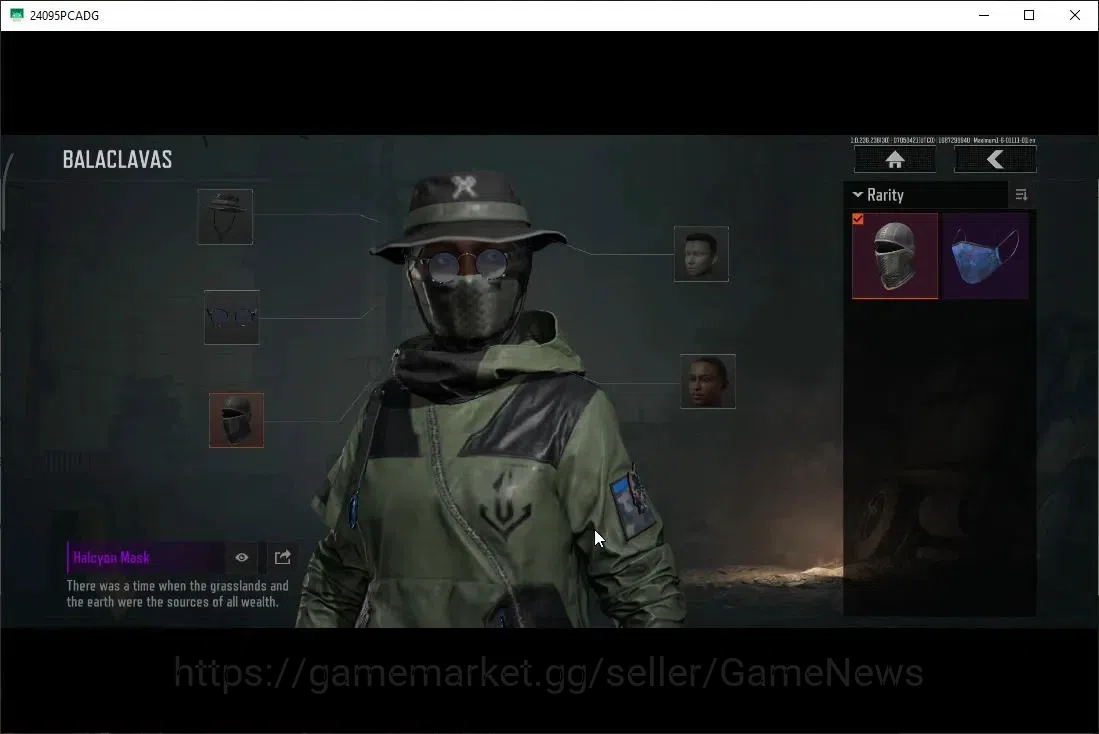The width and height of the screenshot is (1099, 734).
Task: Go to the home screen via house icon
Action: 894,160
